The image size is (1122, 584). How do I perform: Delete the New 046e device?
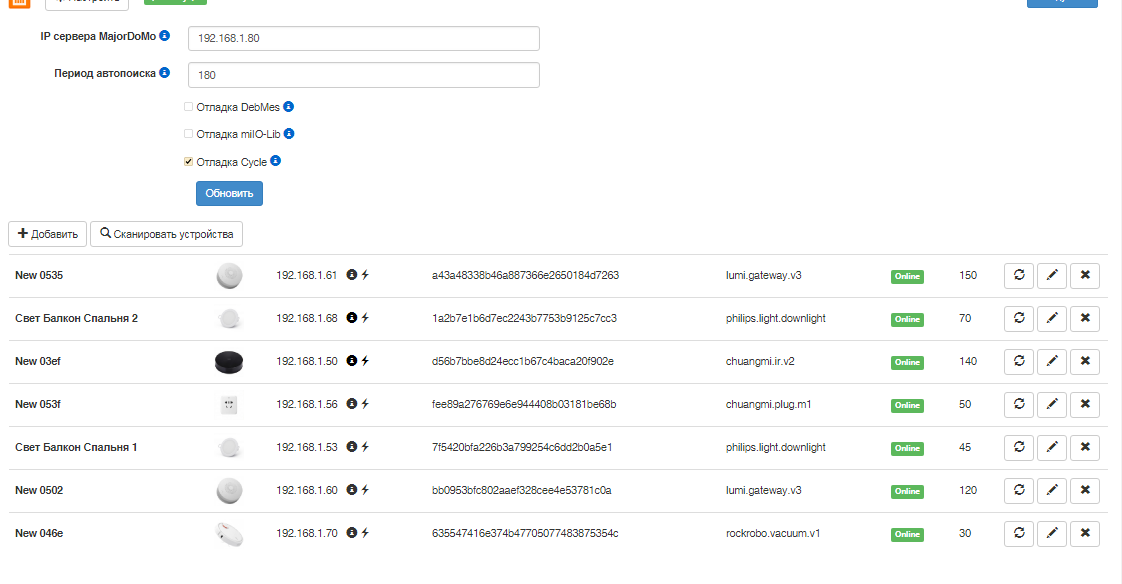coord(1085,533)
